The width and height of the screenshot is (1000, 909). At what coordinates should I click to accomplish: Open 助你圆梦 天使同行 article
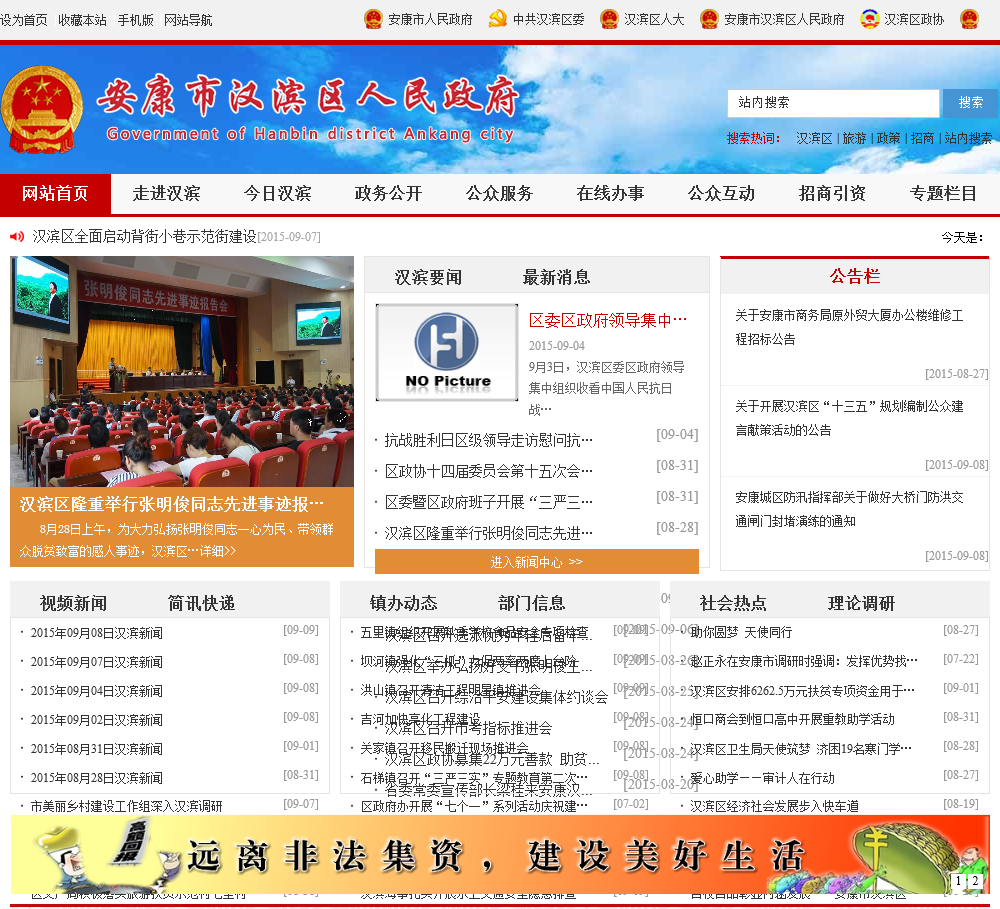click(x=741, y=632)
